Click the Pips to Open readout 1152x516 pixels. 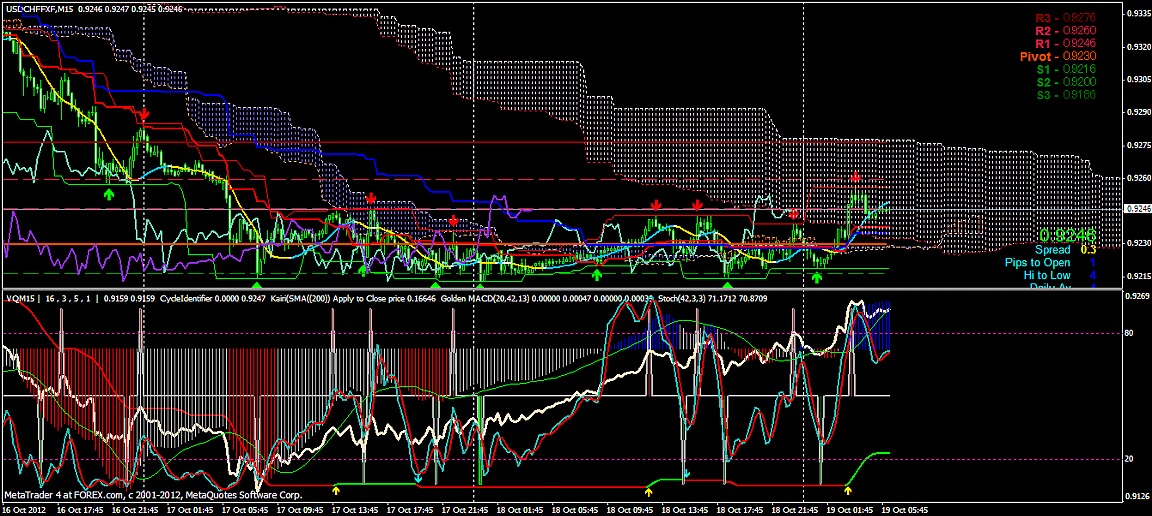click(x=1051, y=262)
